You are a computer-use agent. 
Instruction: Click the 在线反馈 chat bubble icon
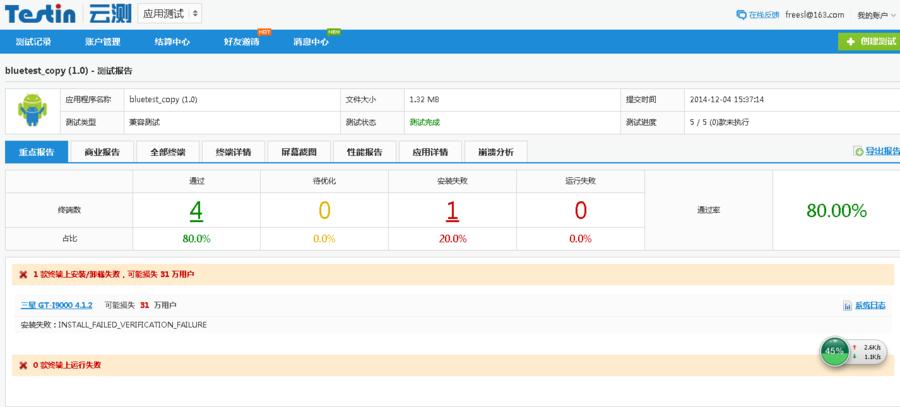pyautogui.click(x=741, y=15)
